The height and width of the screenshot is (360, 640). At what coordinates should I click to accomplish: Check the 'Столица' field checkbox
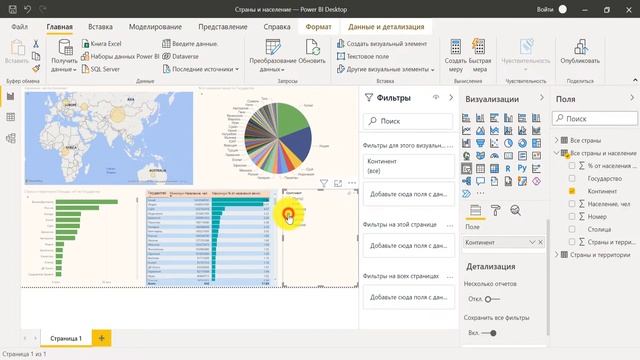[572, 229]
